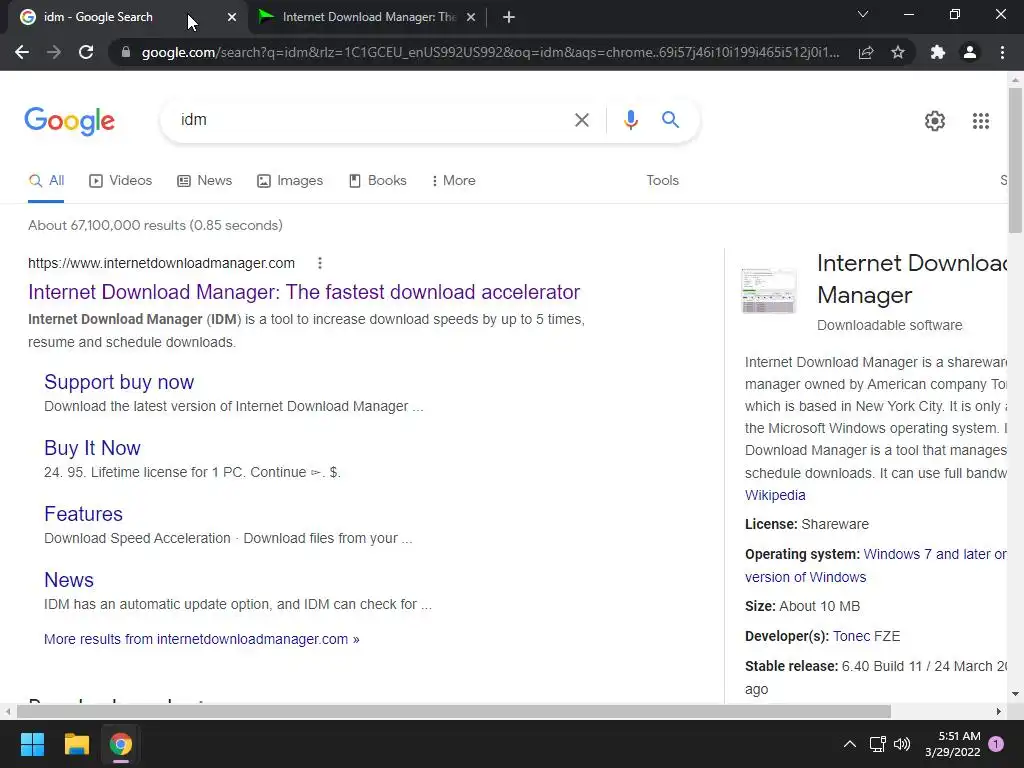Open the clock showing 5:51 AM

[x=953, y=744]
